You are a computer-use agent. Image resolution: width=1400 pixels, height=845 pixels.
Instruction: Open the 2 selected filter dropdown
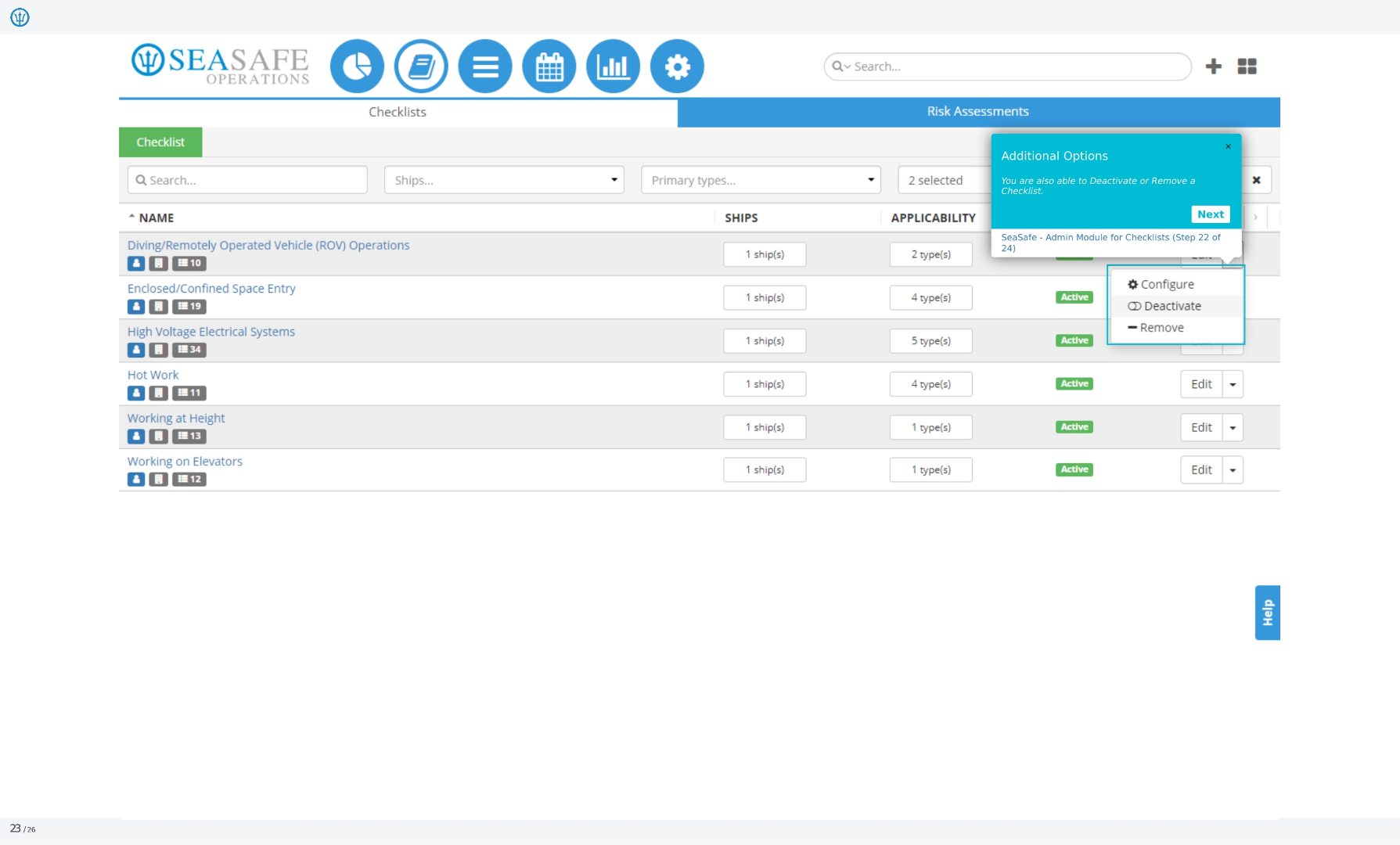[x=945, y=180]
